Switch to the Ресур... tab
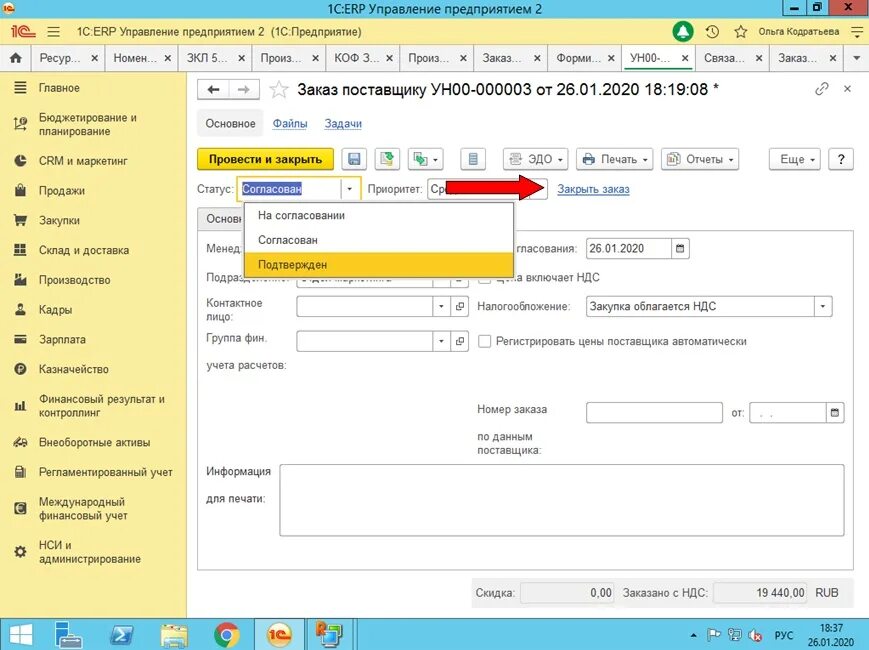Image resolution: width=869 pixels, height=650 pixels. point(60,58)
